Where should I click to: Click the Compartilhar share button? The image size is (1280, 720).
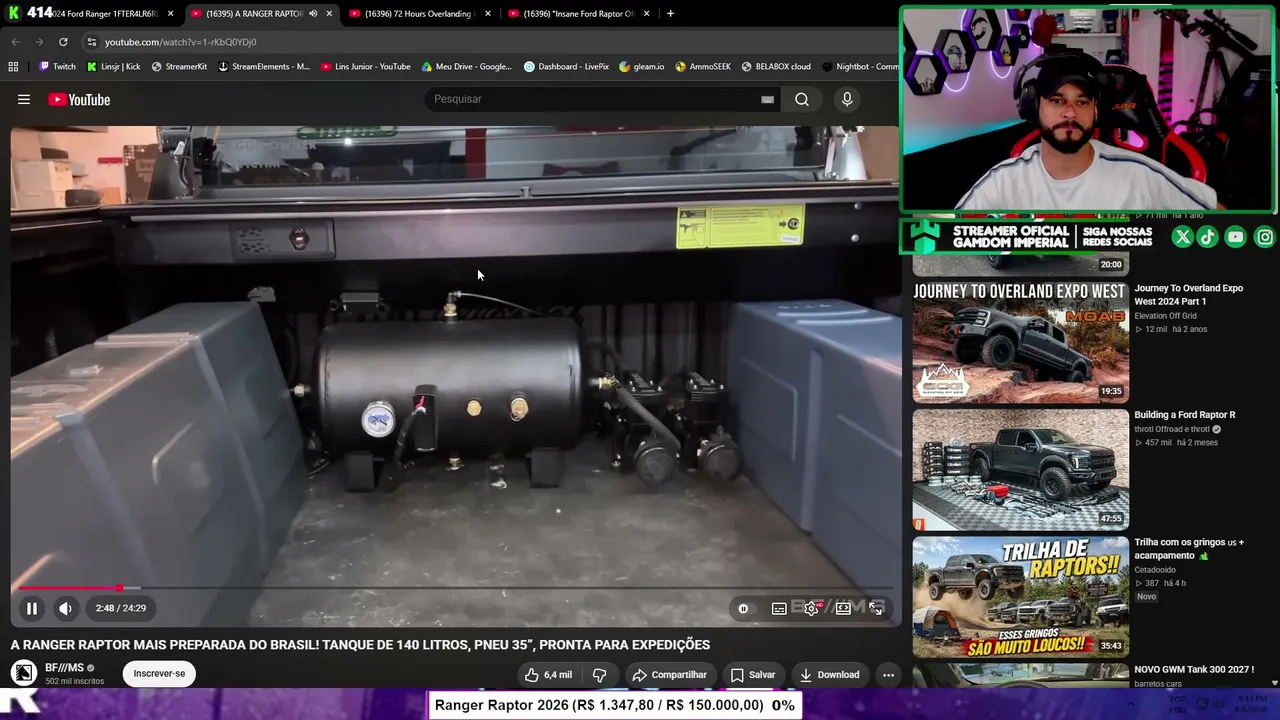(669, 675)
